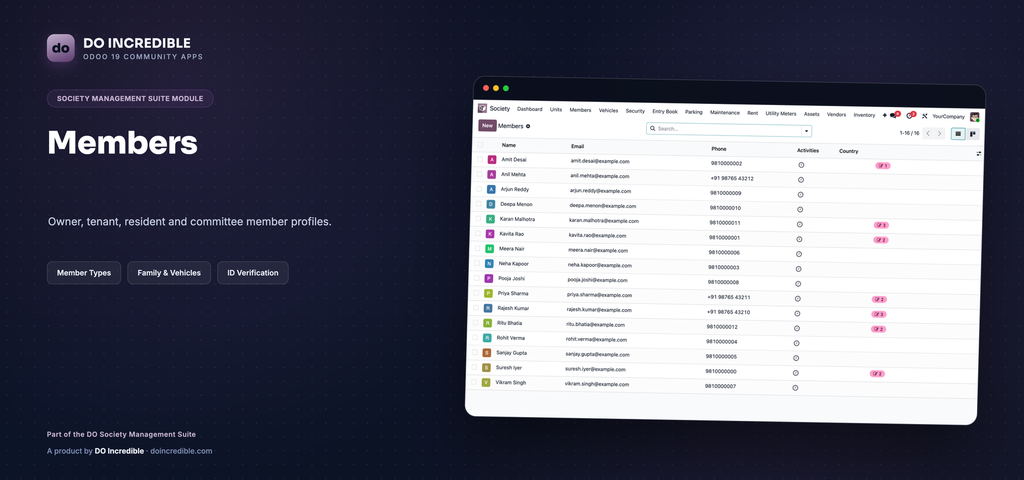Click pink tag badge in Amit Desai row
The height and width of the screenshot is (480, 1024).
(883, 166)
